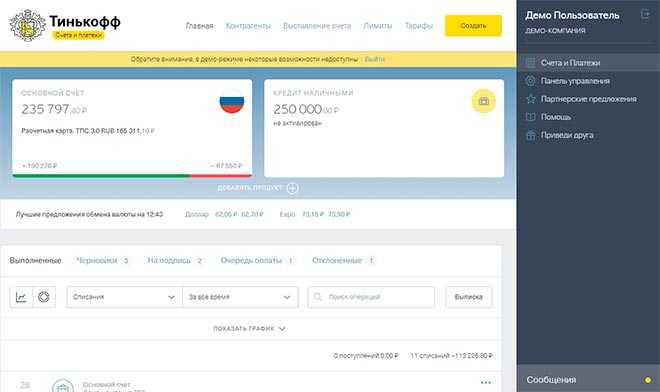
Task: Open the Основной счет card
Action: tap(132, 128)
